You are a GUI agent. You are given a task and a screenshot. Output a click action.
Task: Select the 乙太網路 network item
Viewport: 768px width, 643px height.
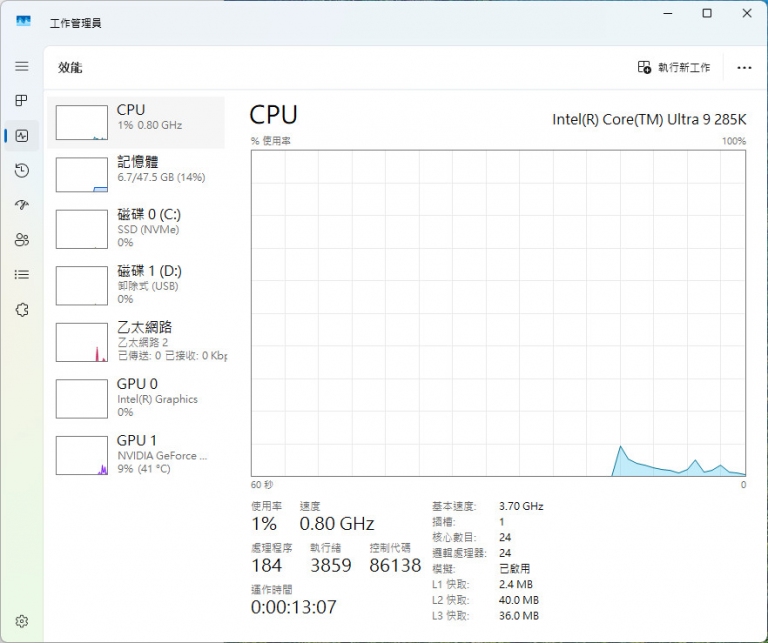[x=136, y=342]
